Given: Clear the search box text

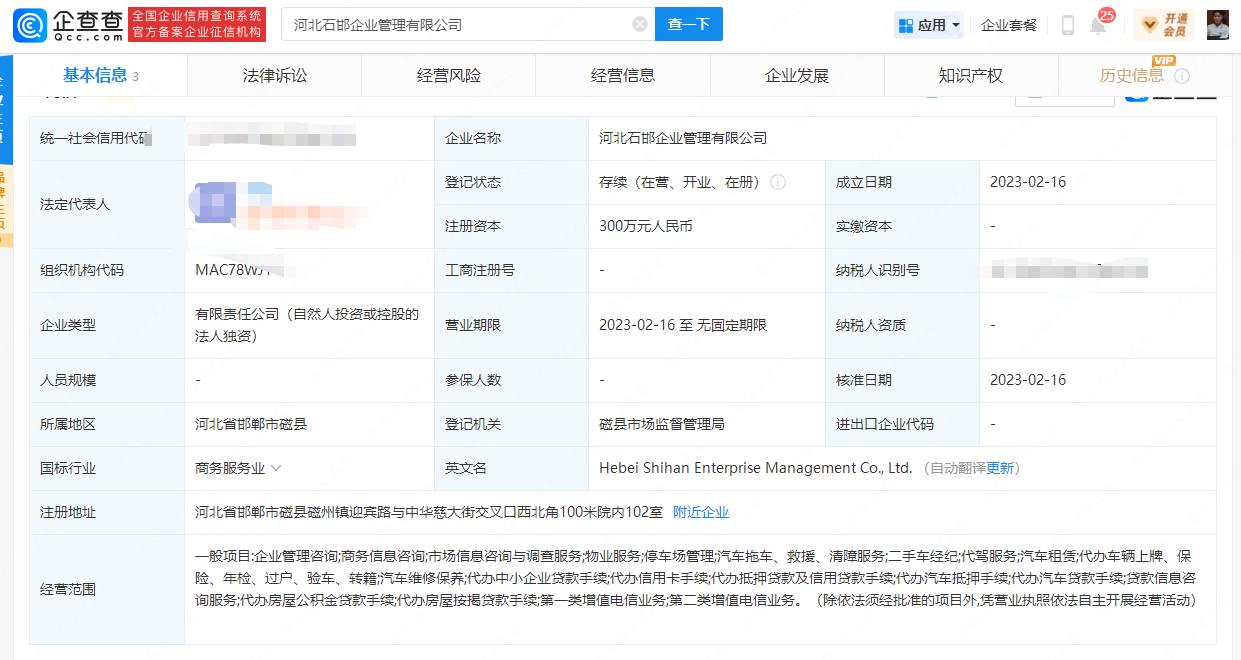Looking at the screenshot, I should 640,25.
